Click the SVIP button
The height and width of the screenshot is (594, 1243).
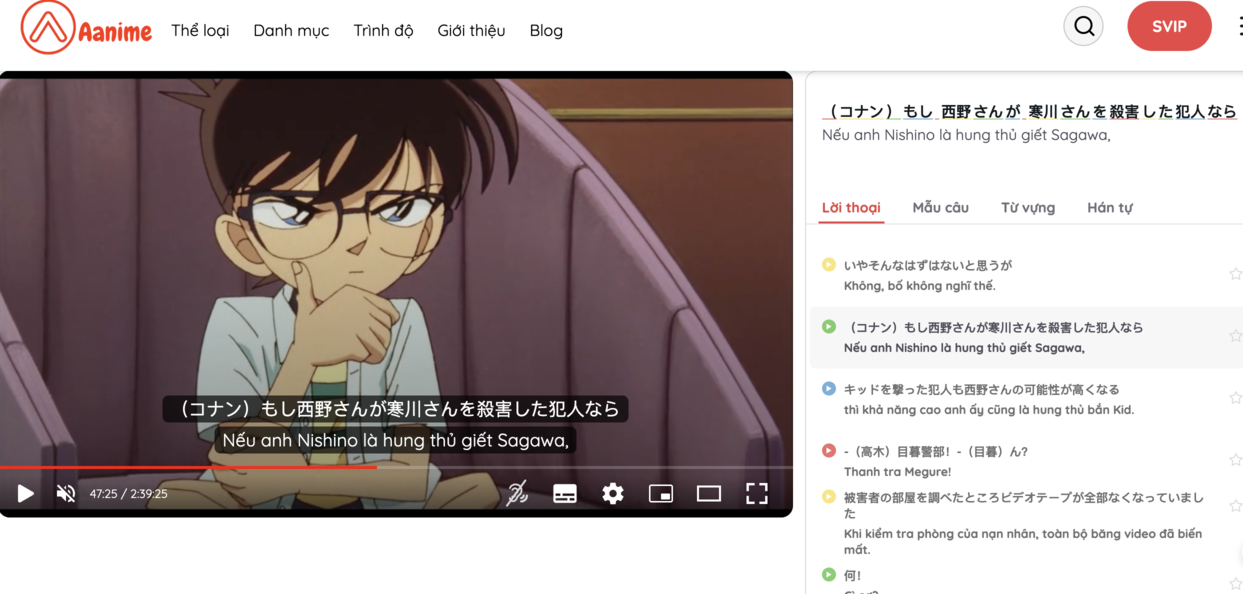1169,27
